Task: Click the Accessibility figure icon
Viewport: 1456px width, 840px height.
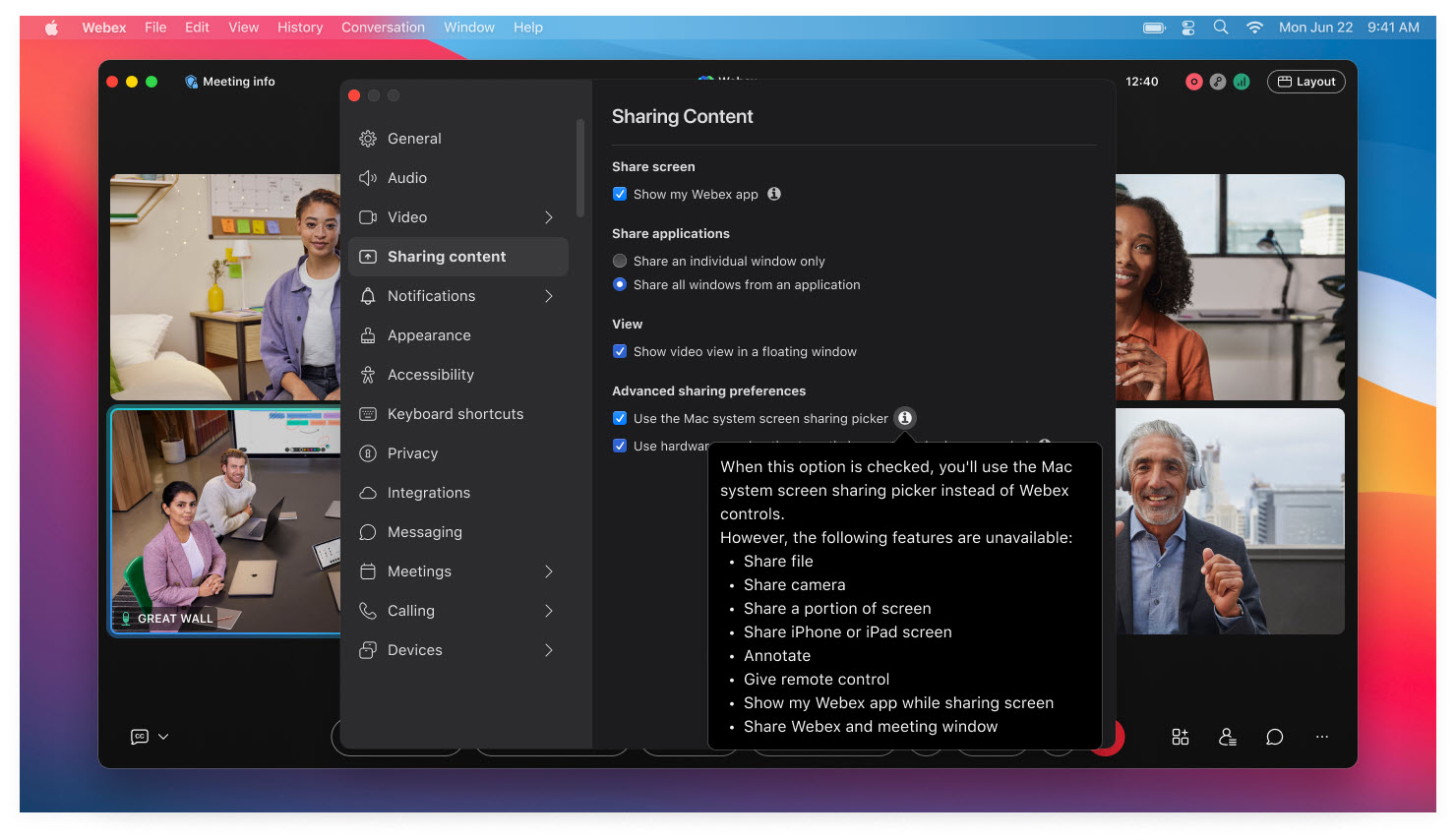Action: click(368, 375)
